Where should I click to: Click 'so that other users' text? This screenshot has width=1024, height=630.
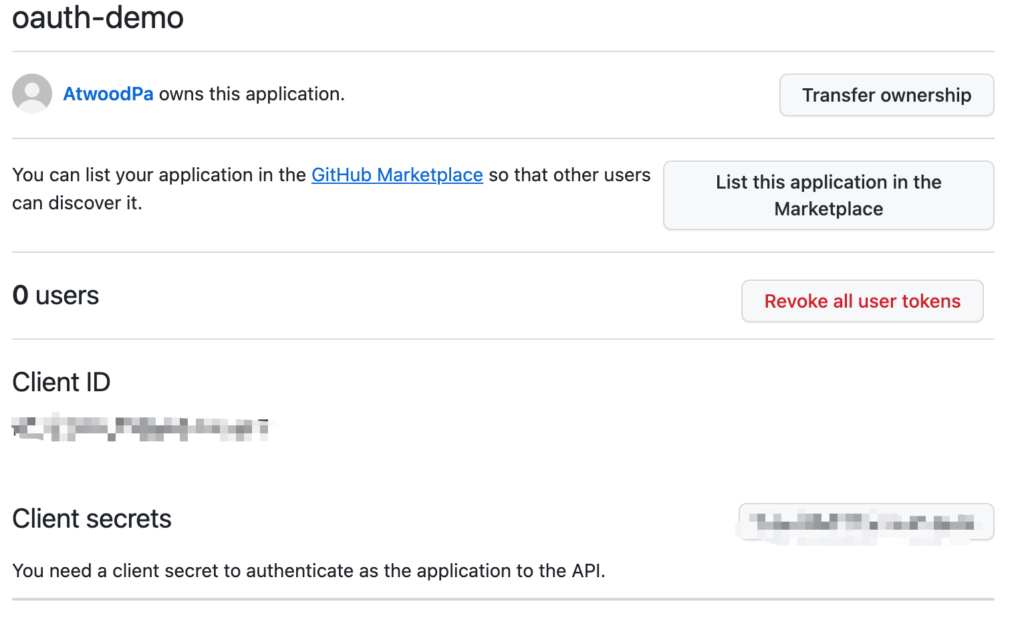click(x=569, y=175)
